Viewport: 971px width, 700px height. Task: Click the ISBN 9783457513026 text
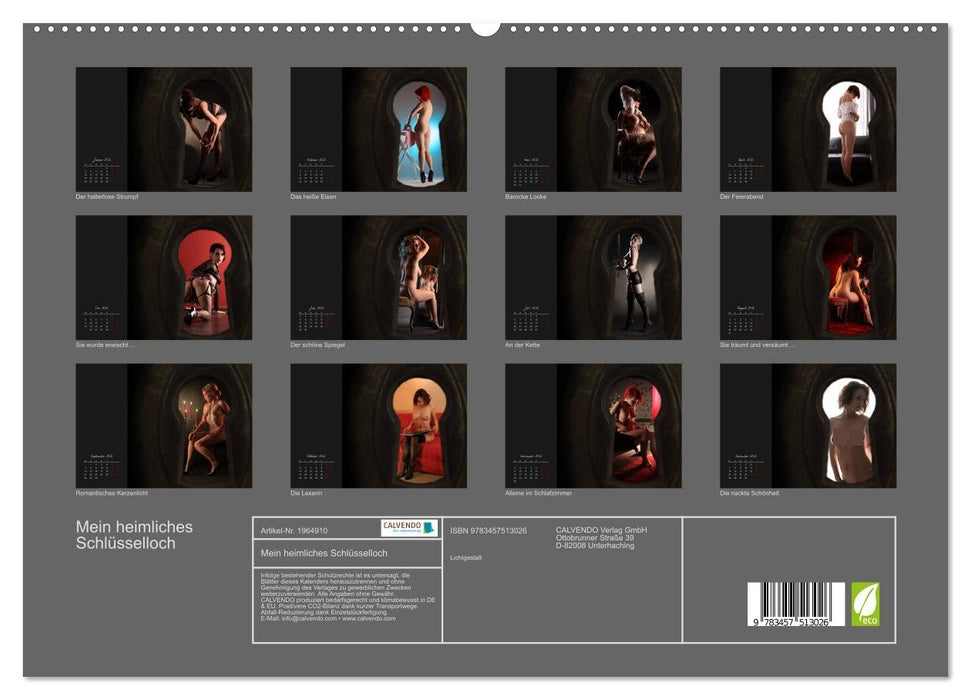click(488, 530)
